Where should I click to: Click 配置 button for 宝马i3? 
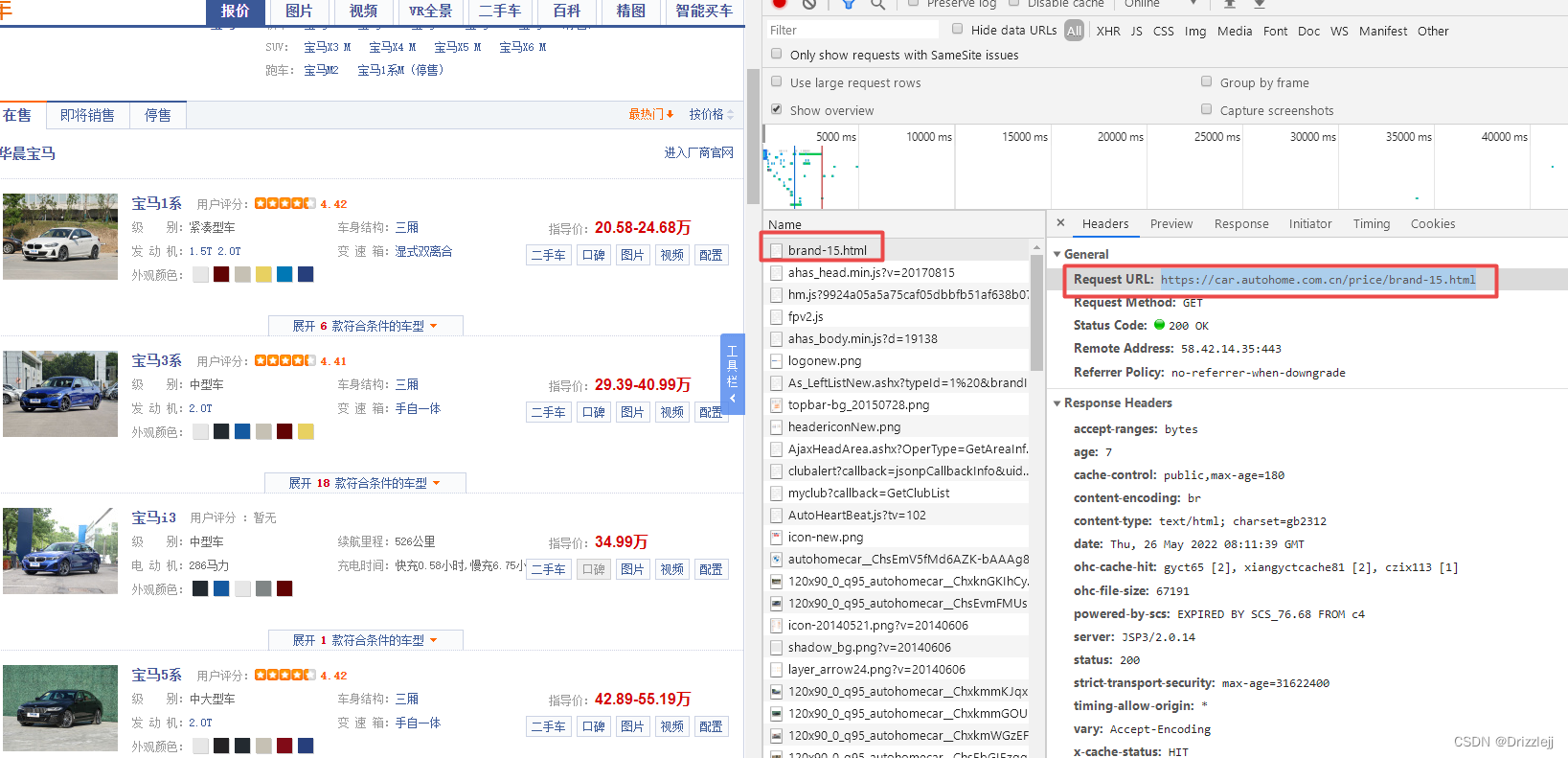(x=711, y=569)
